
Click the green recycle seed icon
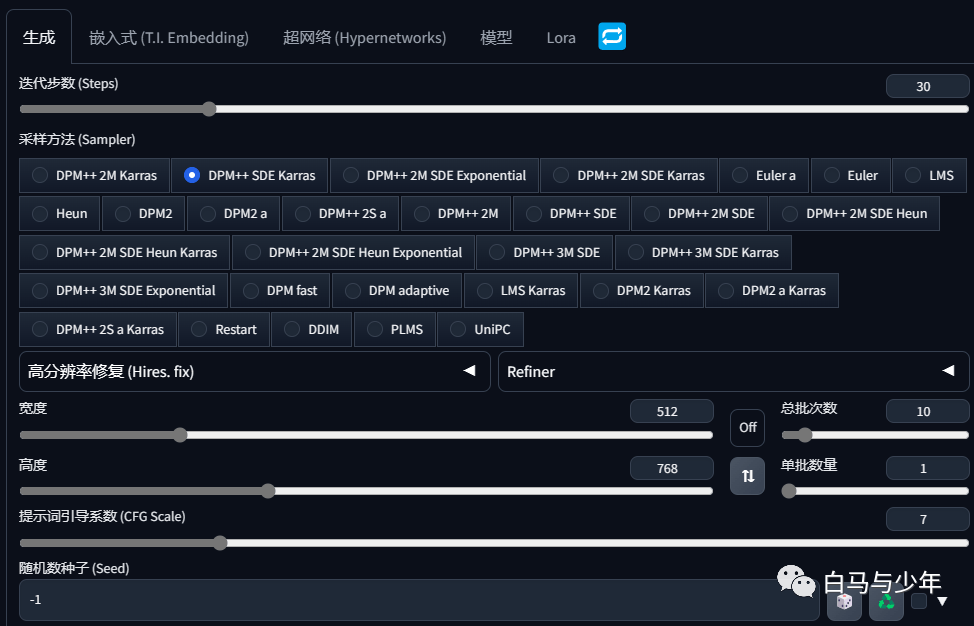(x=886, y=601)
